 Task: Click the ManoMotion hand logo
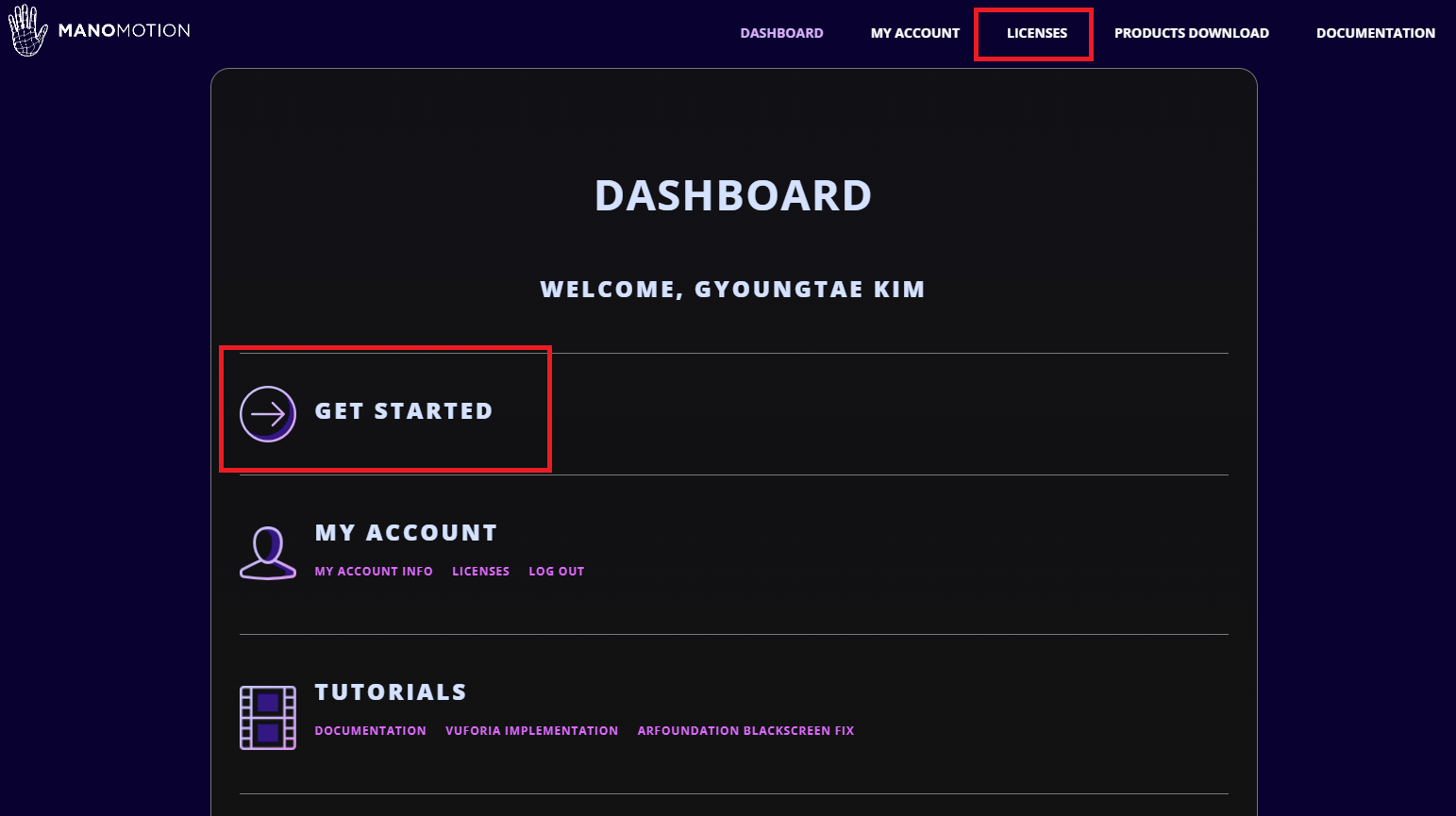pyautogui.click(x=28, y=30)
